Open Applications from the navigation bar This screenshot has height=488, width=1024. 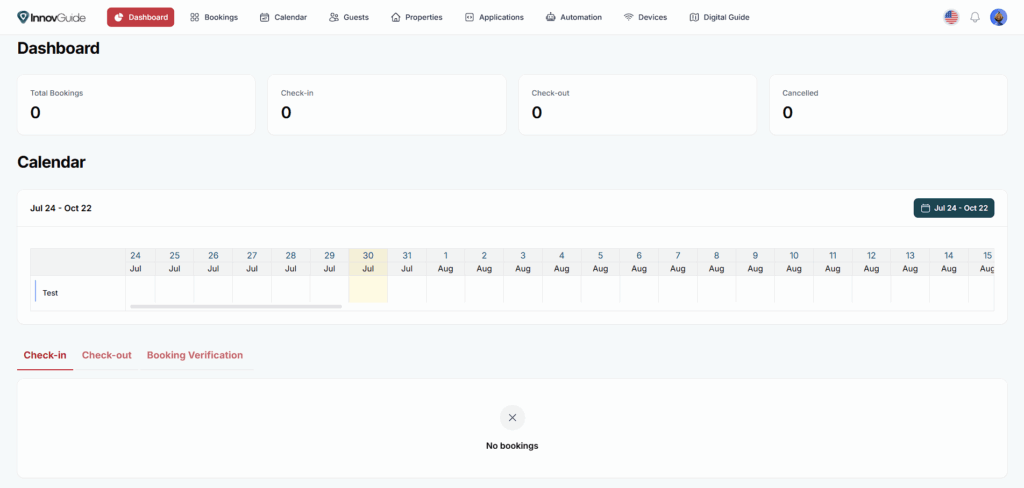click(x=494, y=17)
